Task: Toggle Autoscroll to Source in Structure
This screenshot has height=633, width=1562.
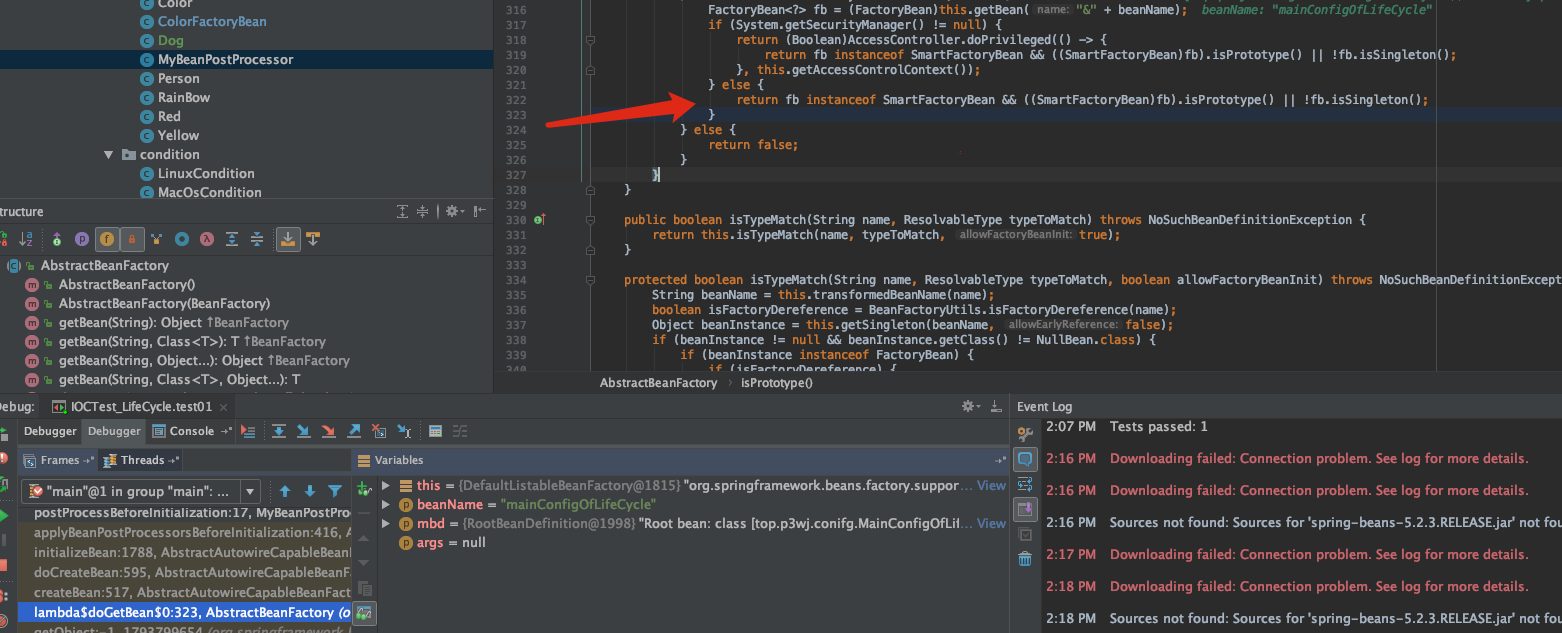Action: [x=288, y=240]
